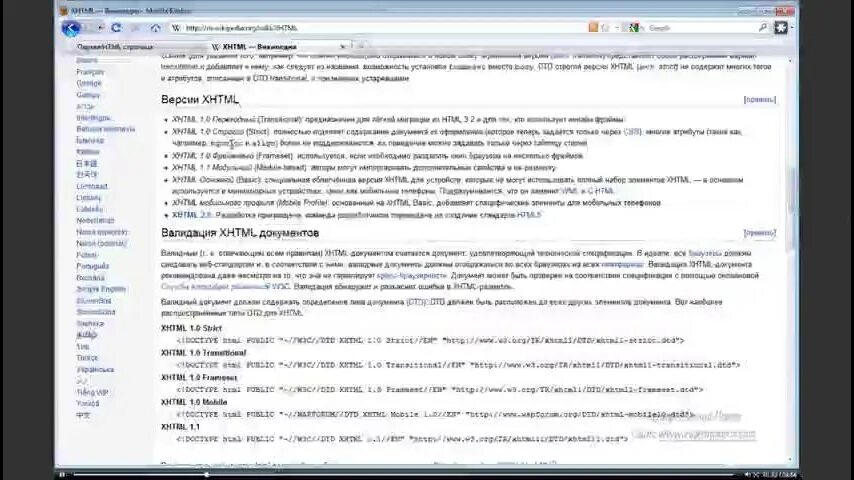854x480 pixels.
Task: Click the orange RSS feed icon in the address bar
Action: (x=593, y=27)
